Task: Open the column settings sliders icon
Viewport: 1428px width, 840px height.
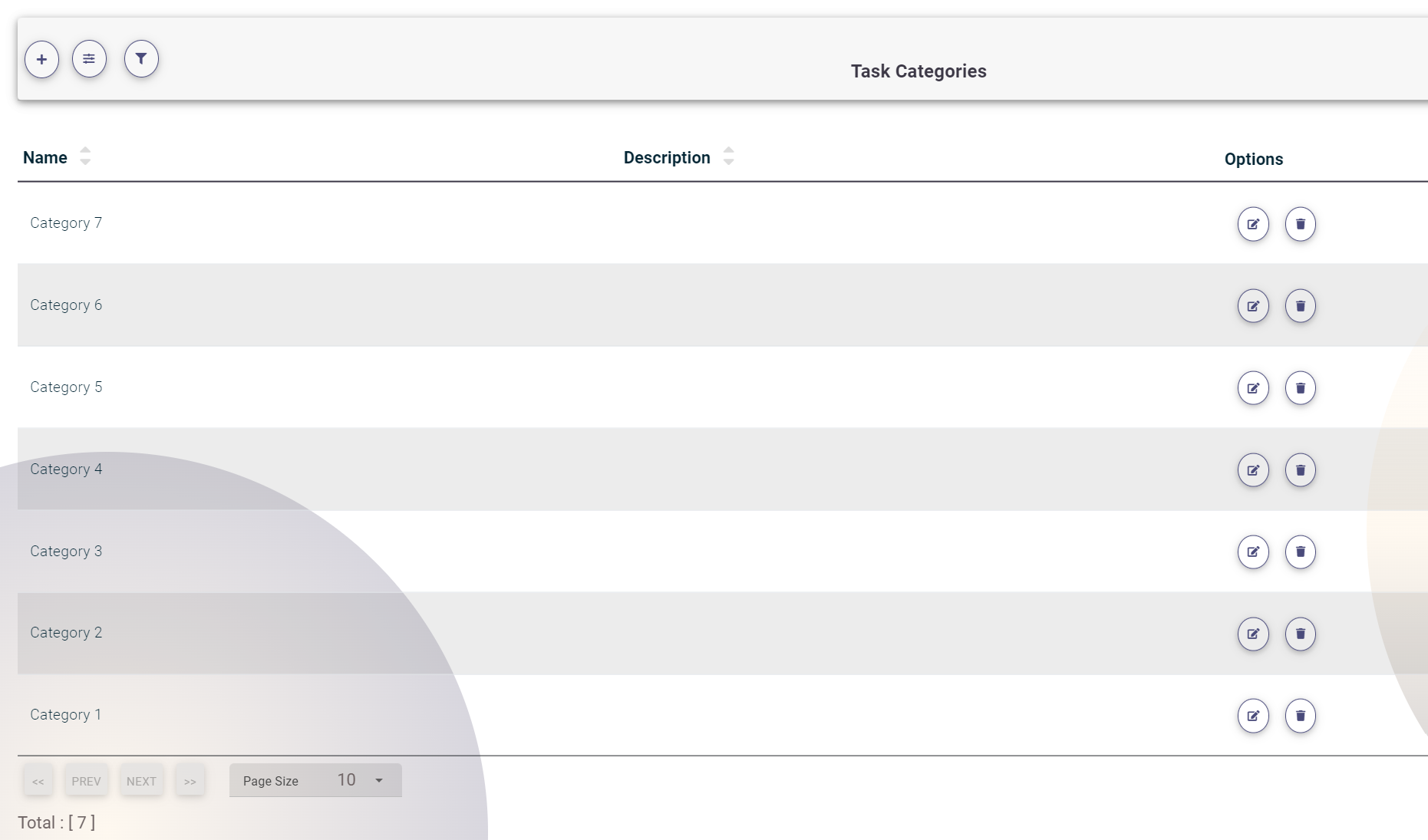Action: coord(89,59)
